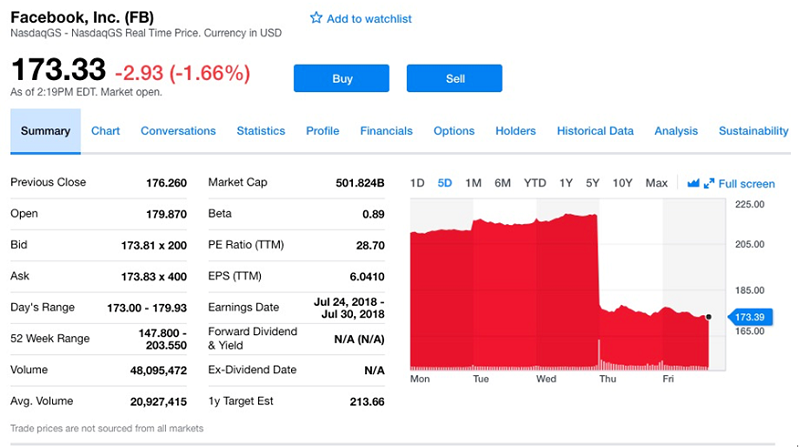The height and width of the screenshot is (447, 800).
Task: Choose the 10Y chart range
Action: coord(622,183)
